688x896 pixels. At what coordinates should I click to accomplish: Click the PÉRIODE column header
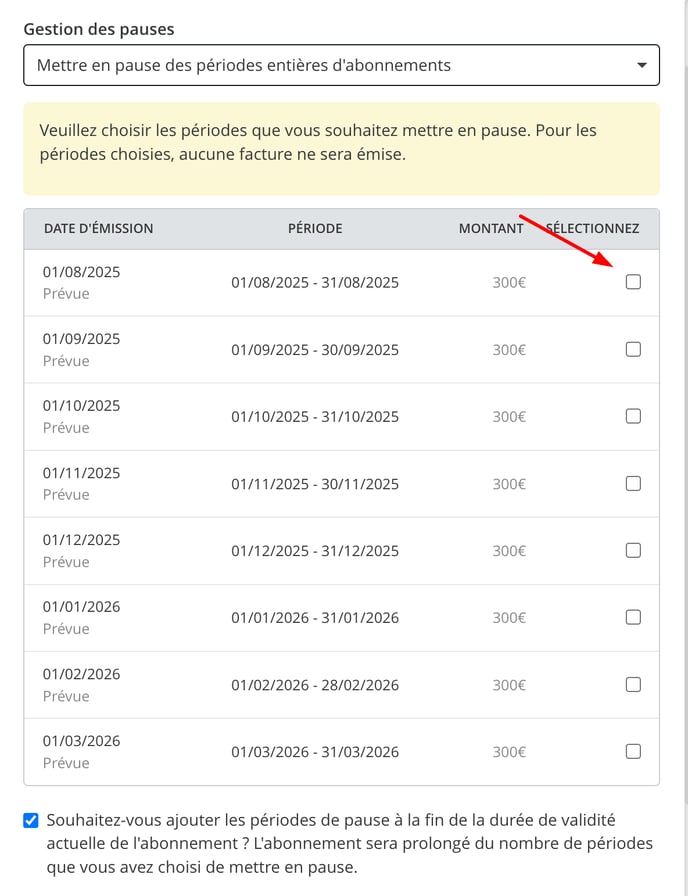pyautogui.click(x=315, y=229)
